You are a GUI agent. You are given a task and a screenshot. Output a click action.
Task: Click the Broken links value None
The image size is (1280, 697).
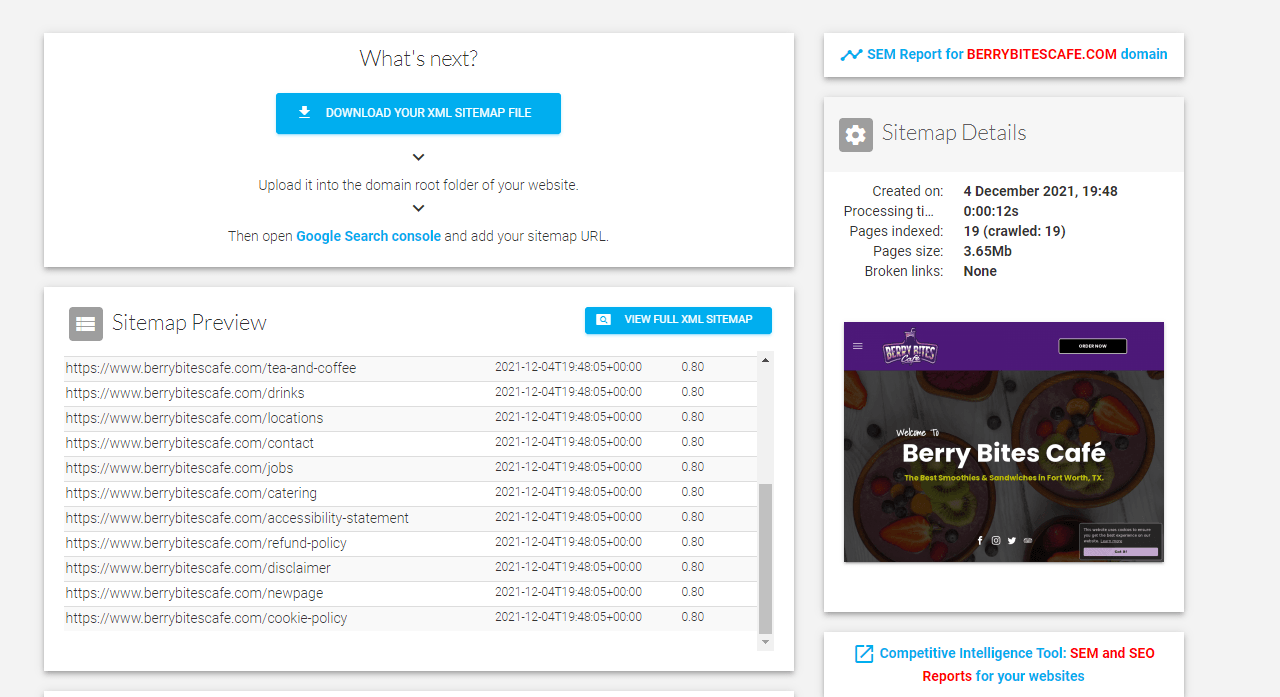[x=980, y=271]
